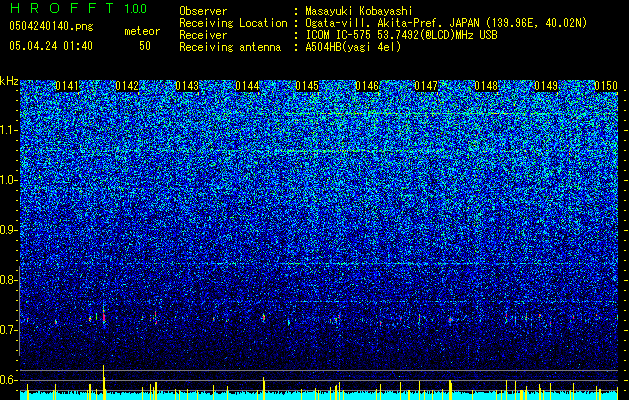Click the 0146 time marker
629x400 pixels.
coord(367,86)
